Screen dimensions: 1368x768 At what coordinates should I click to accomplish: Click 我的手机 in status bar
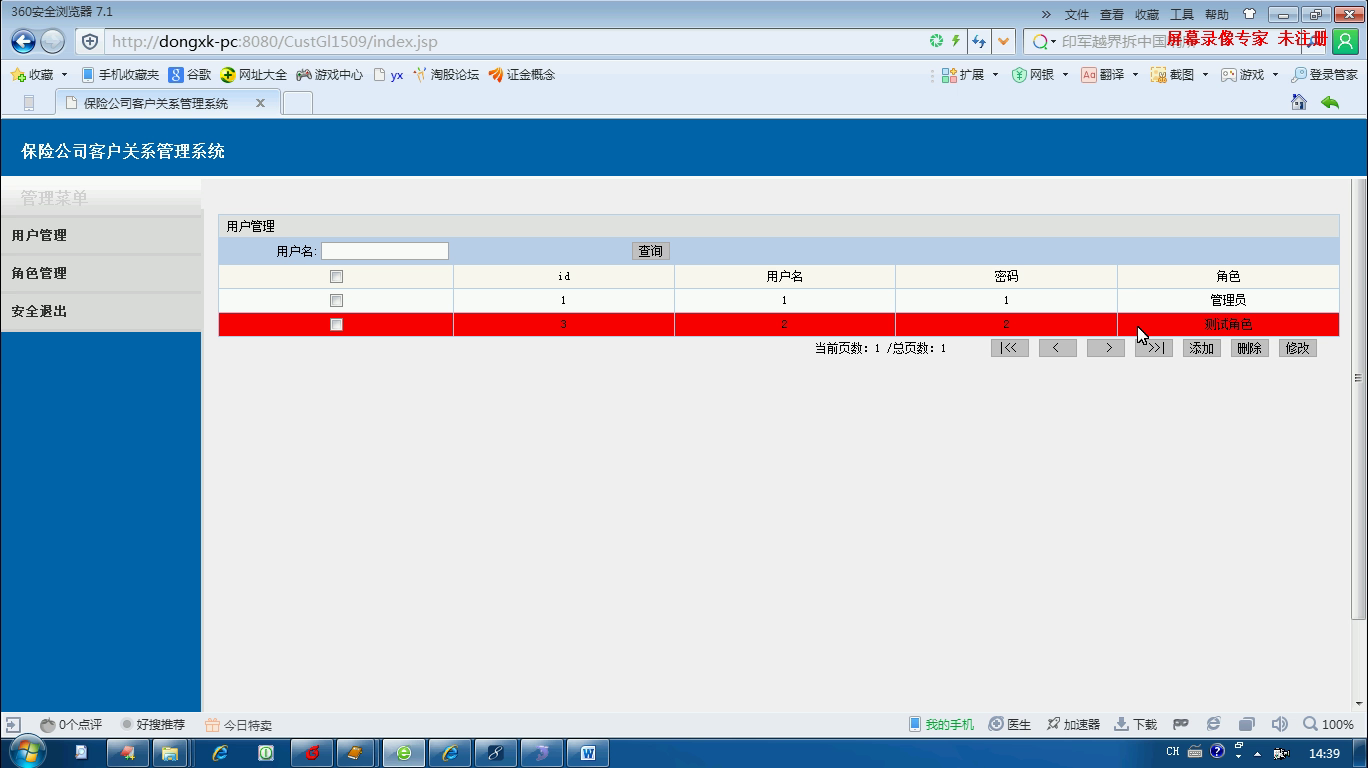(941, 724)
